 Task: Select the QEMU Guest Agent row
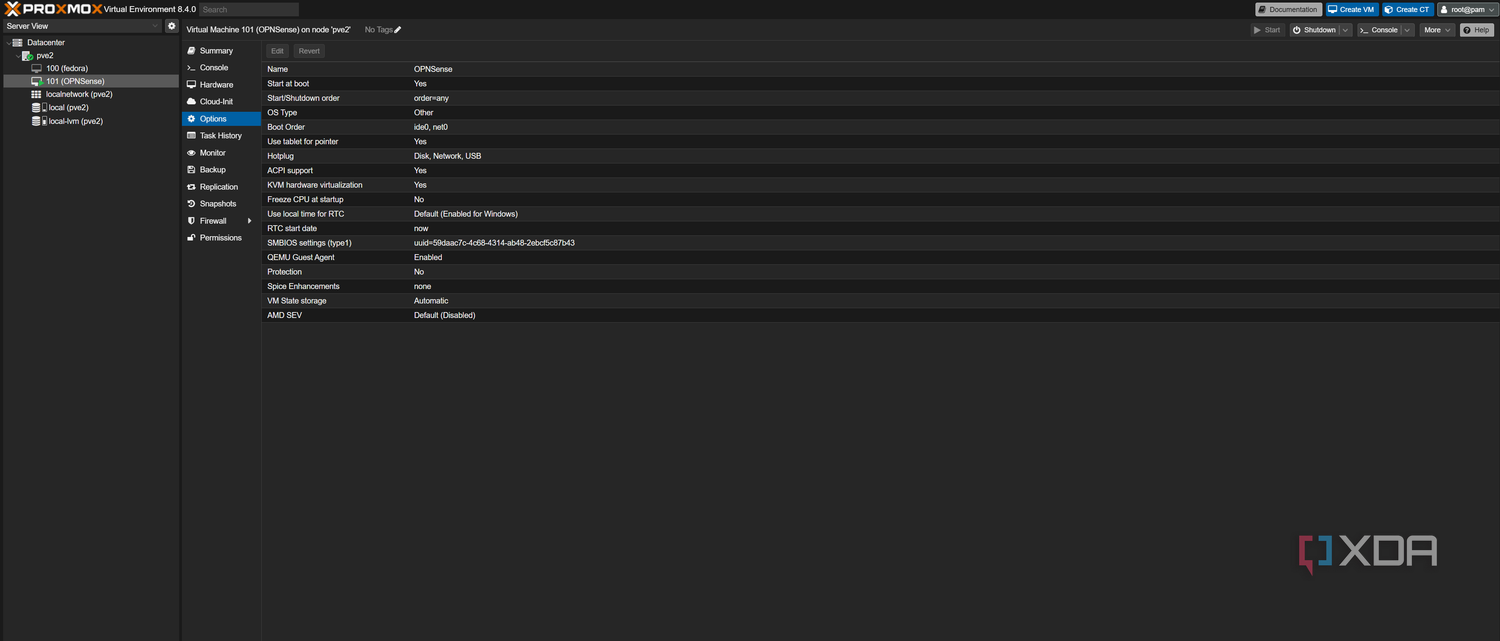coord(880,257)
